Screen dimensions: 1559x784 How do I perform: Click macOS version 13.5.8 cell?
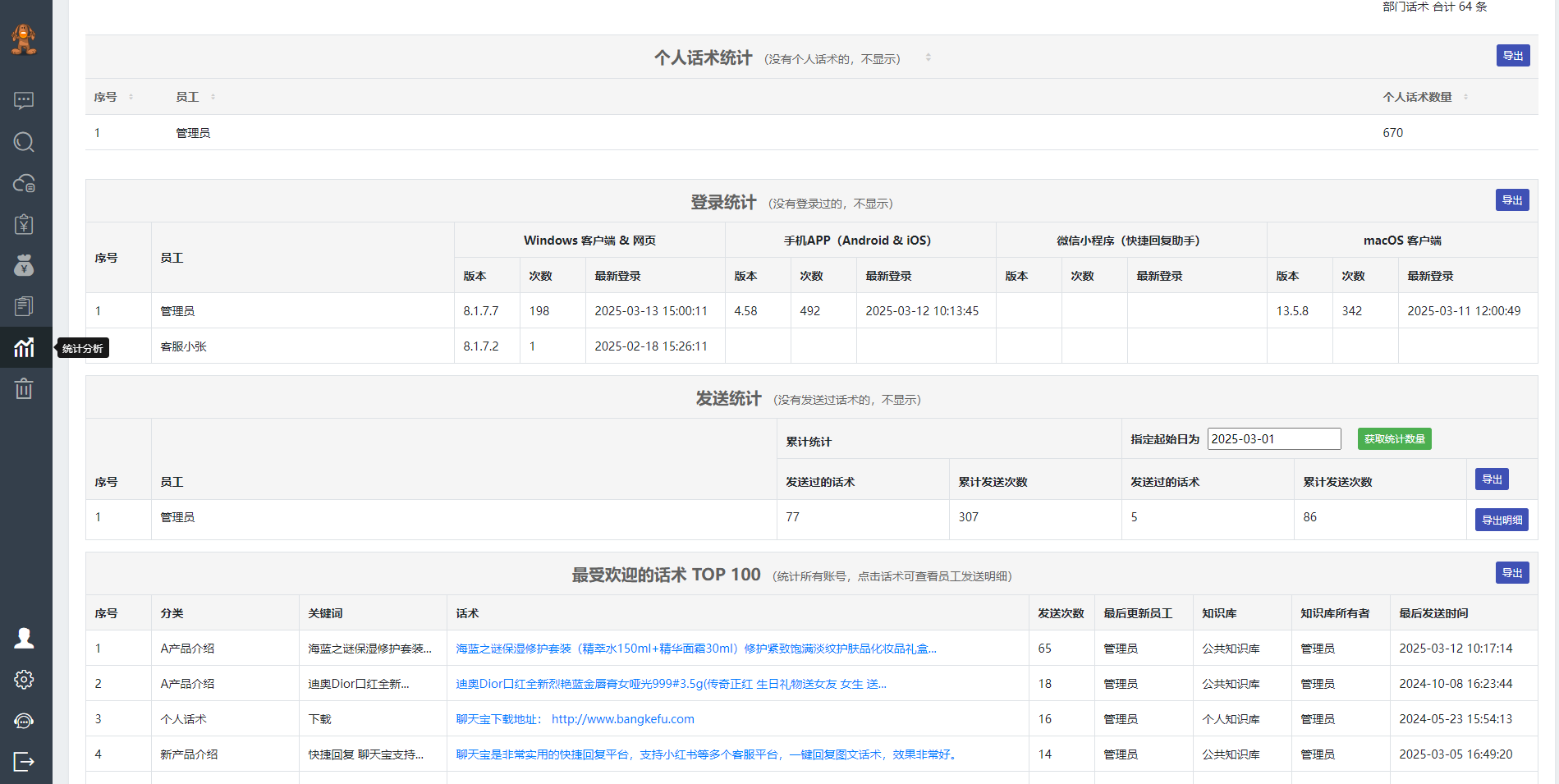(1292, 311)
